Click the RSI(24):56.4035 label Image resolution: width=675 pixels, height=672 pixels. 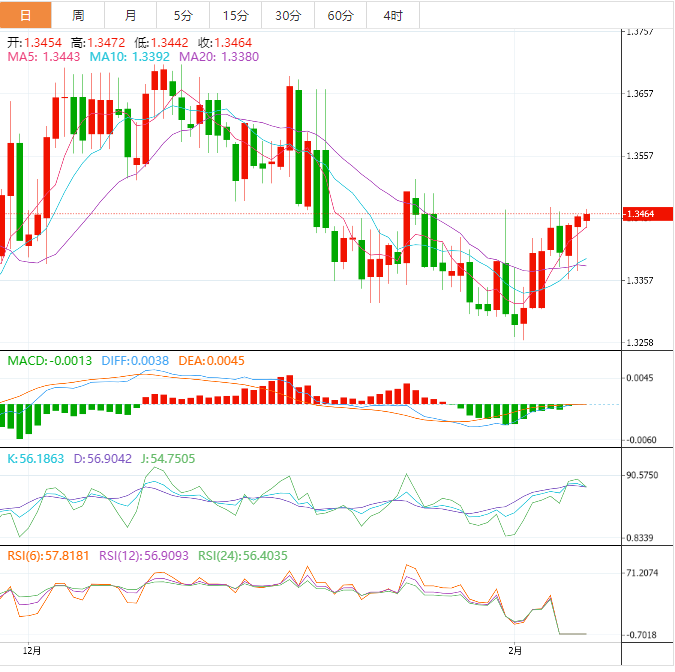click(x=243, y=556)
